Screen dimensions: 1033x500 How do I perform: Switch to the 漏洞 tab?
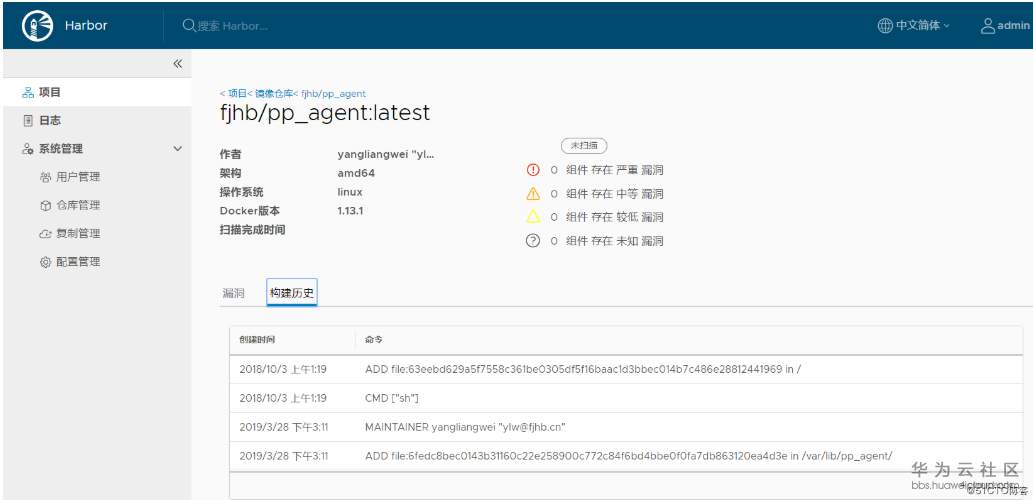pyautogui.click(x=233, y=293)
